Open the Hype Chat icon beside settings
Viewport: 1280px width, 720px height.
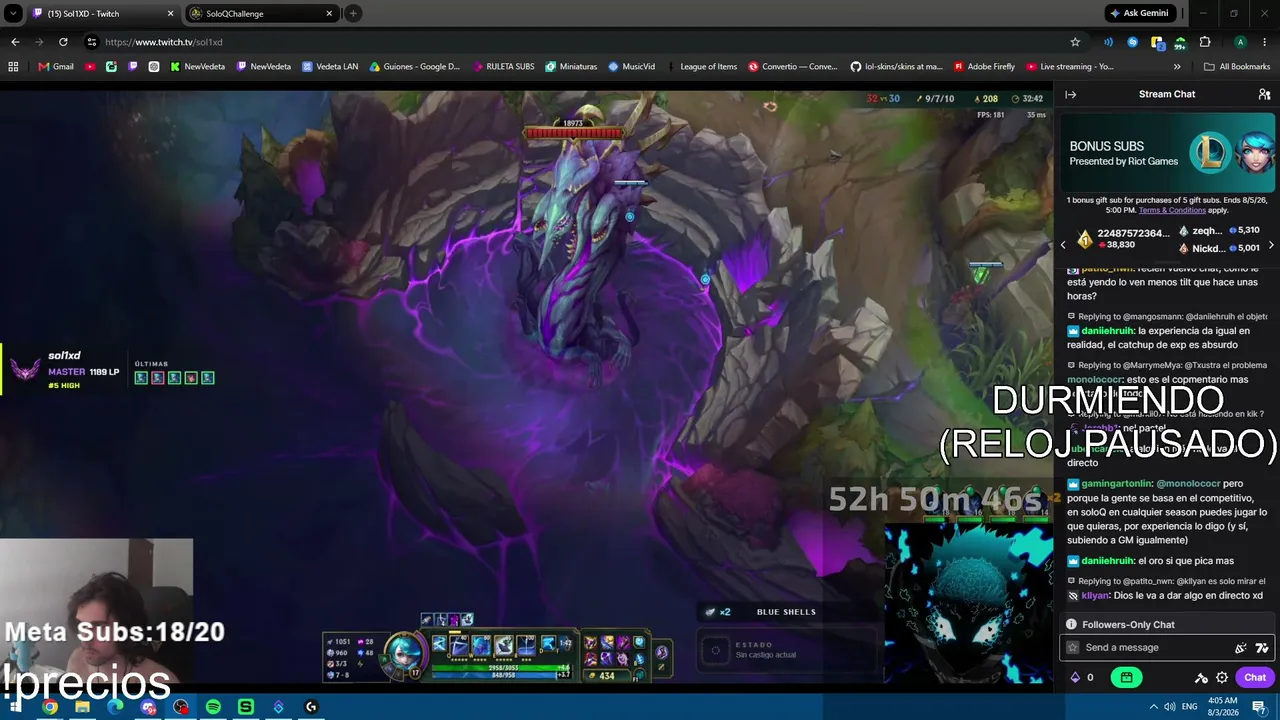(1201, 677)
